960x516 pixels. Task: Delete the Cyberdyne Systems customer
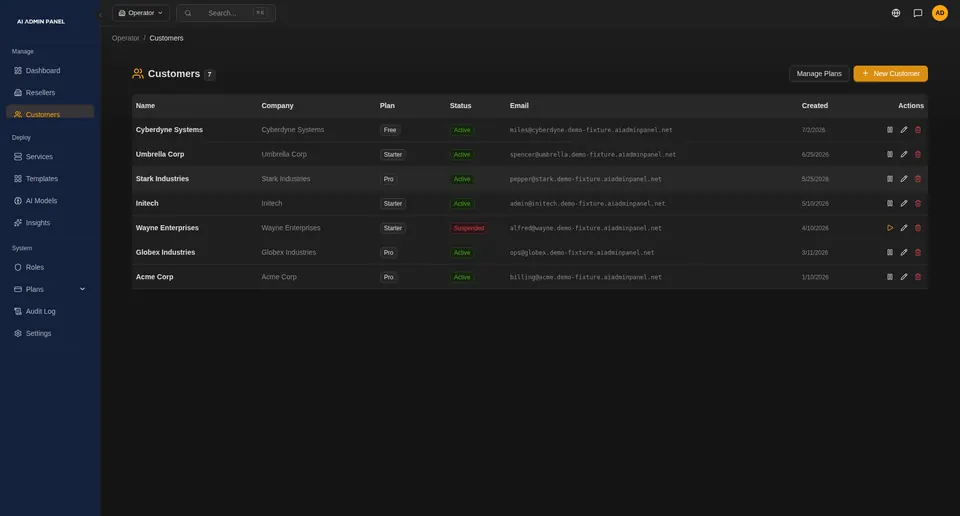tap(918, 130)
